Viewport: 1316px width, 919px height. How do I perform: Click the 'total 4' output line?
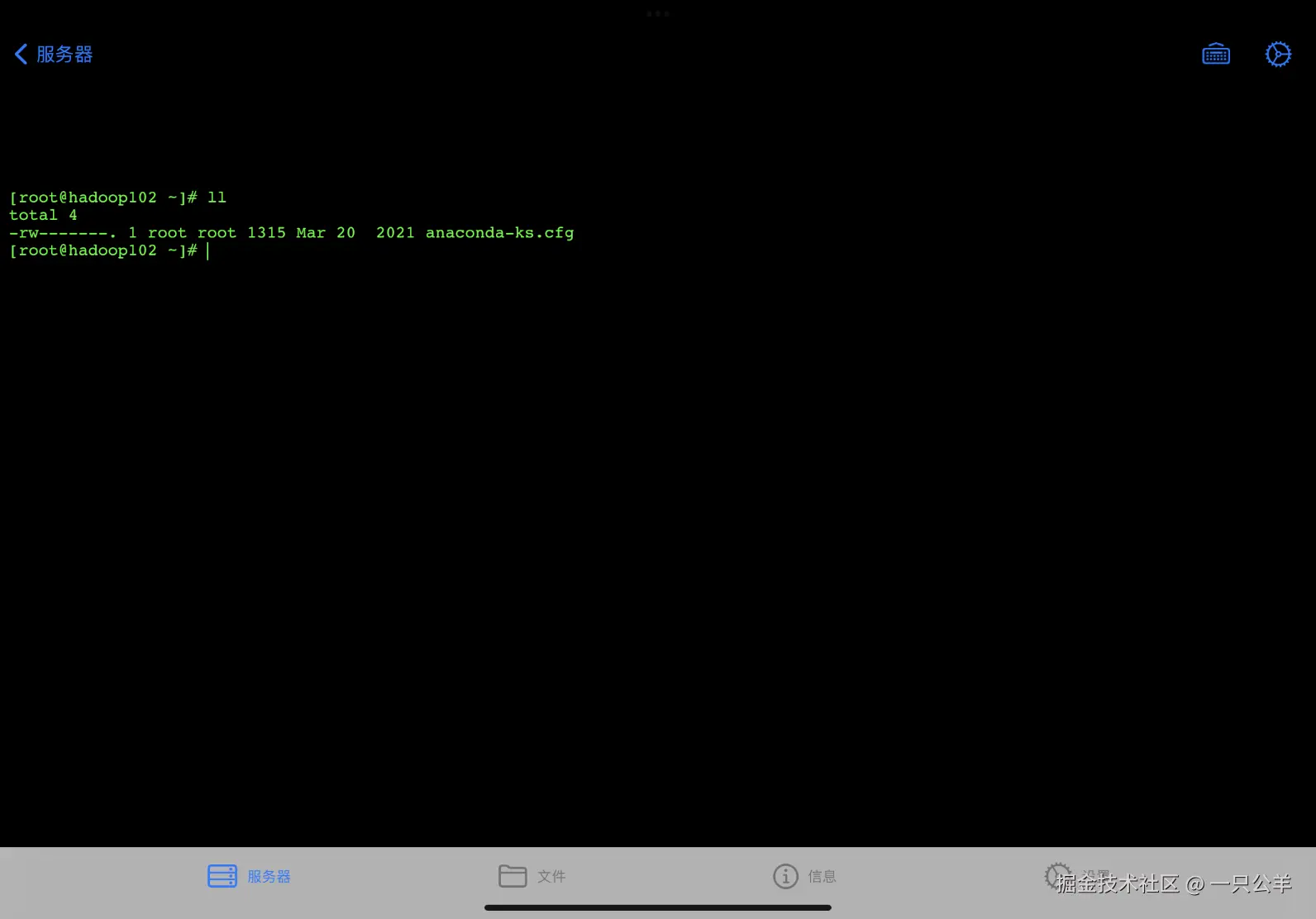click(x=43, y=215)
